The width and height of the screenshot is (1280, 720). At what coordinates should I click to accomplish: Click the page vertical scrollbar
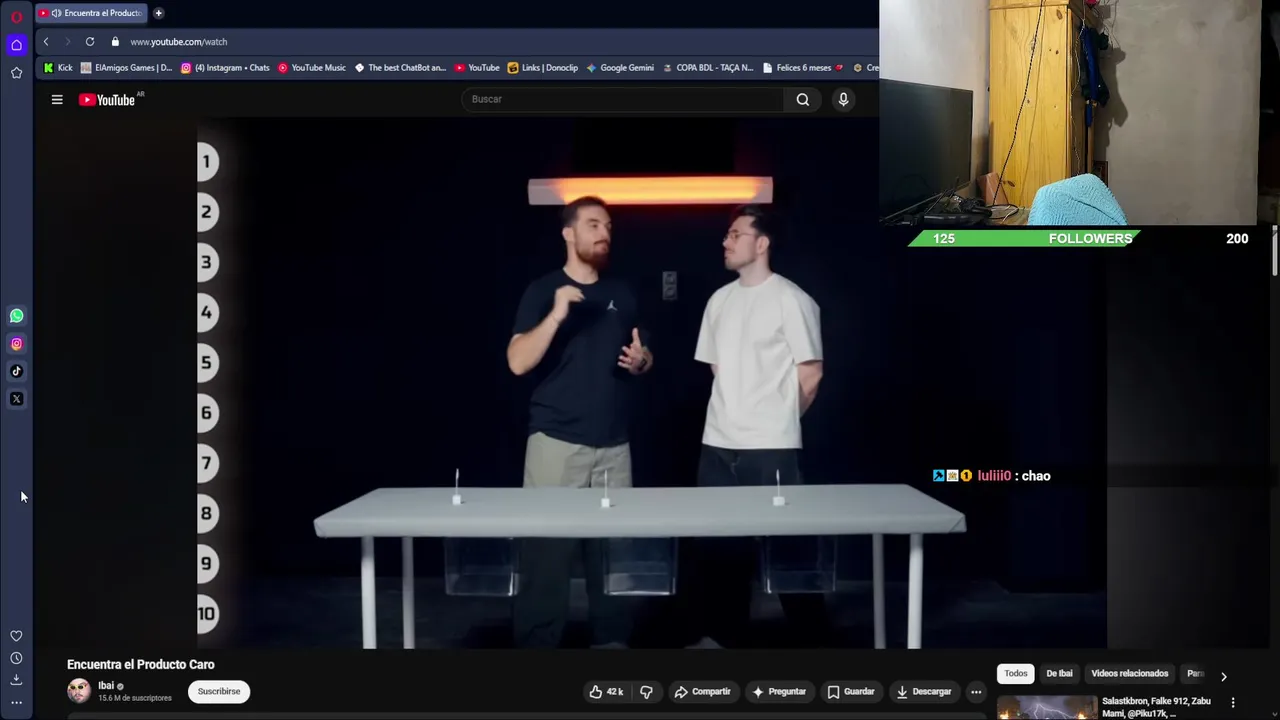pos(1275,250)
